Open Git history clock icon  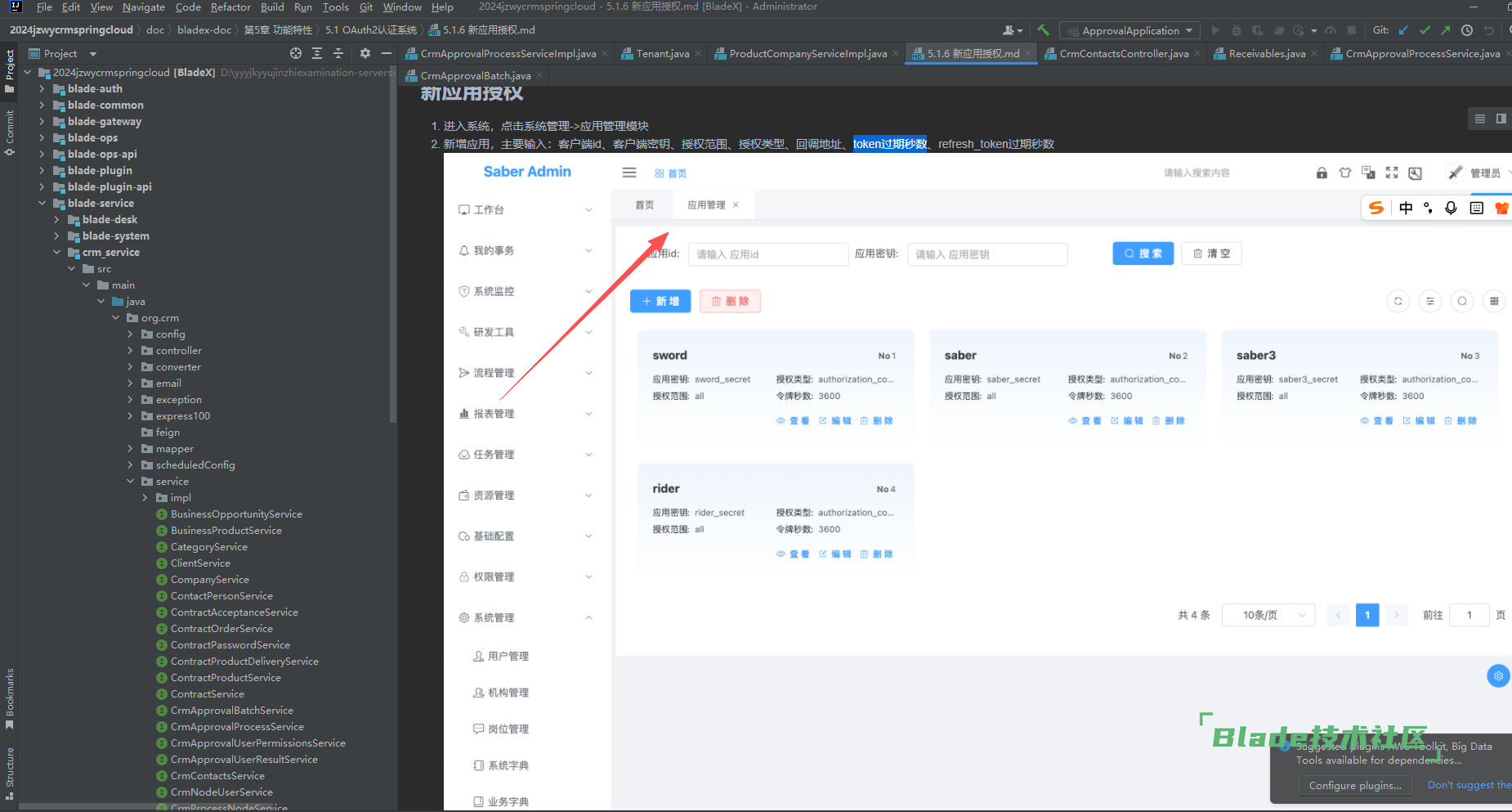coord(1467,30)
